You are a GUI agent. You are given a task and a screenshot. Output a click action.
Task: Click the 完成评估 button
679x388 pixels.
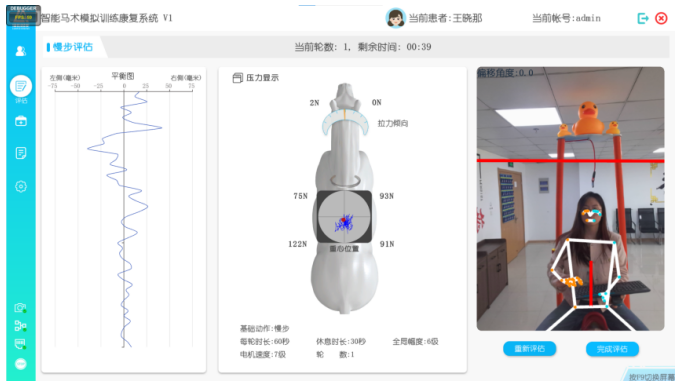[612, 349]
